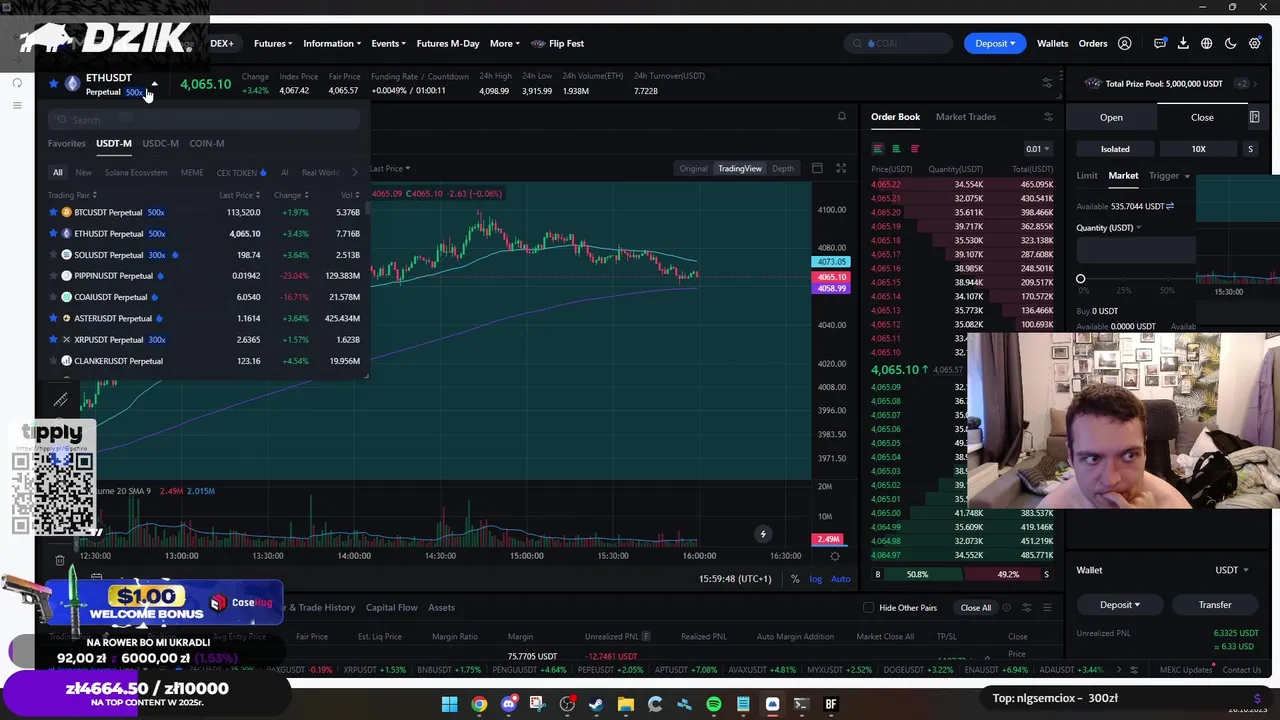Check the Hide Other Pairs checkbox
The width and height of the screenshot is (1280, 720).
(868, 608)
